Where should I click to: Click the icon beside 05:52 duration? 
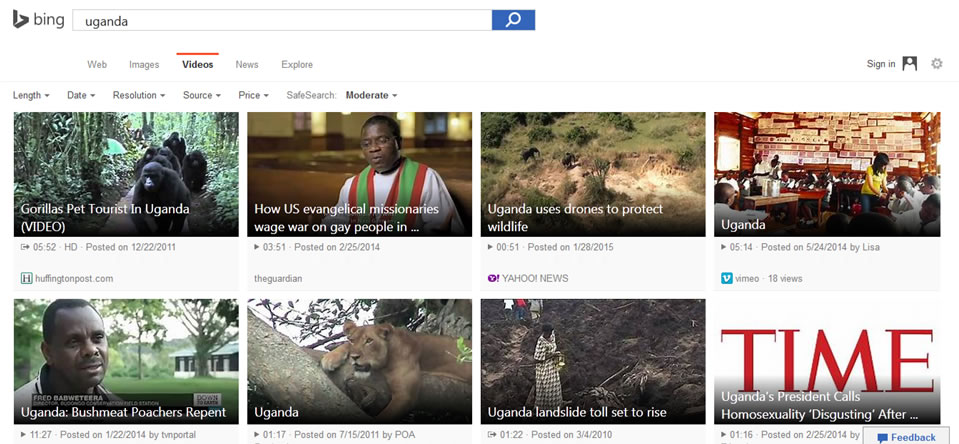coord(24,247)
